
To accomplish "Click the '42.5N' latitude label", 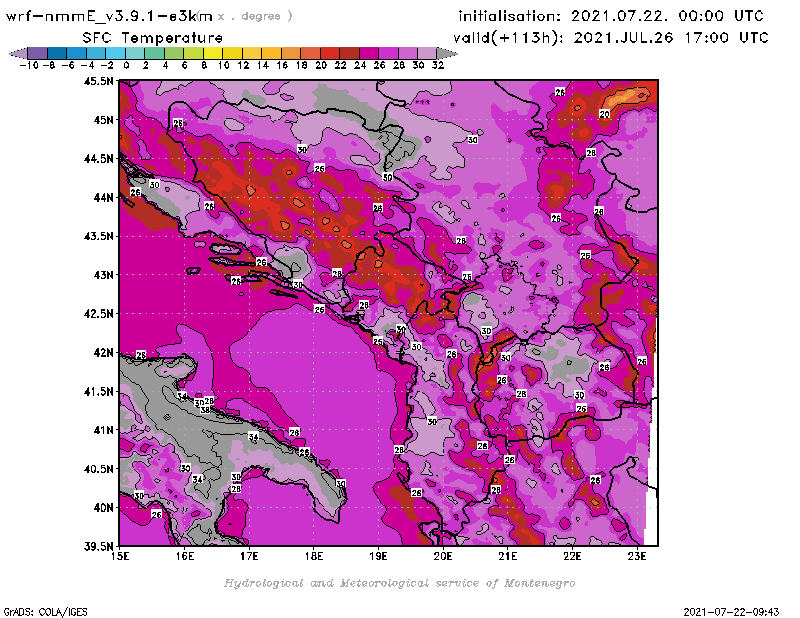I will 98,314.
